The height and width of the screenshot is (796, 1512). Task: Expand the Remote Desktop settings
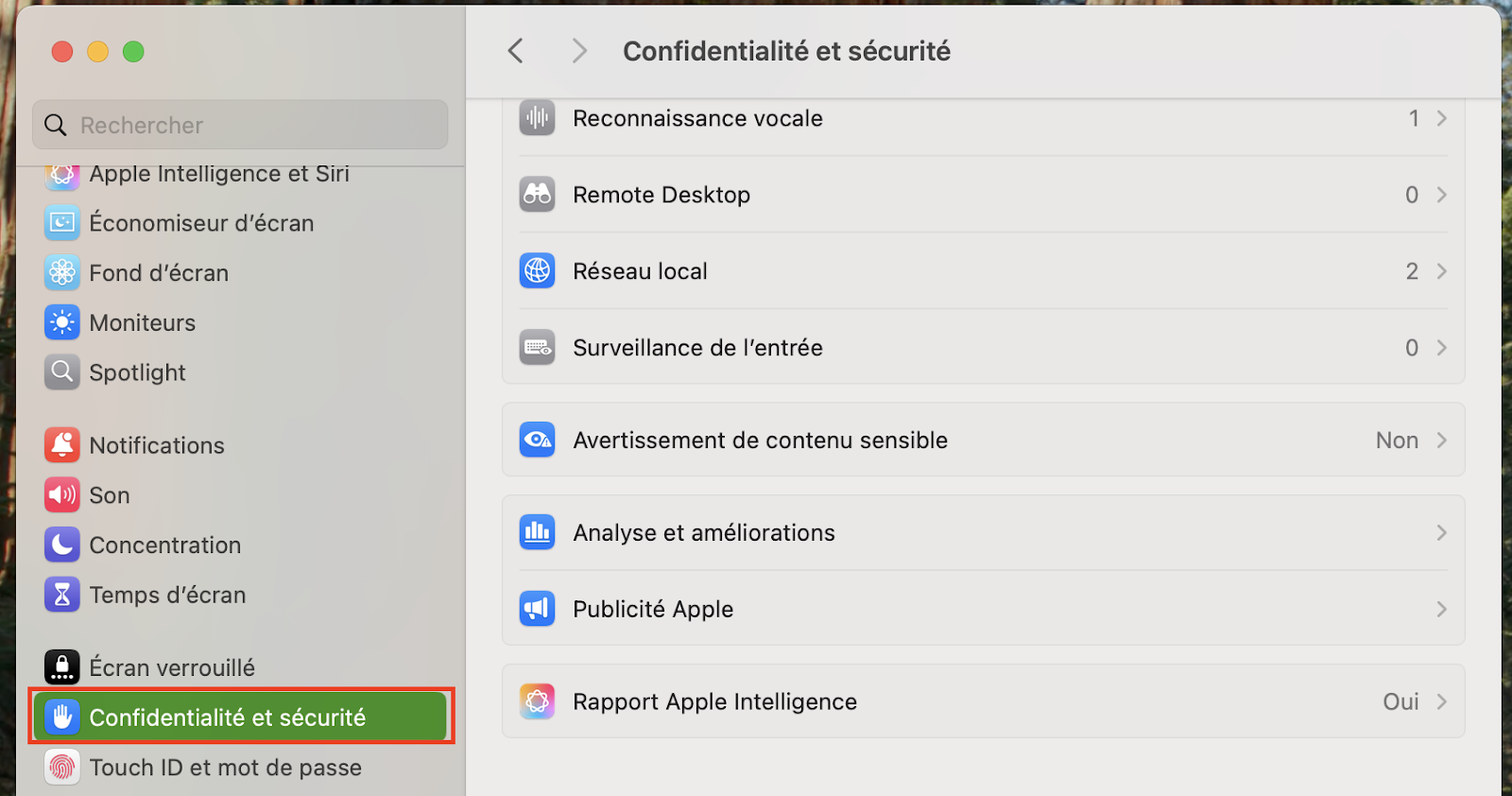pos(983,194)
